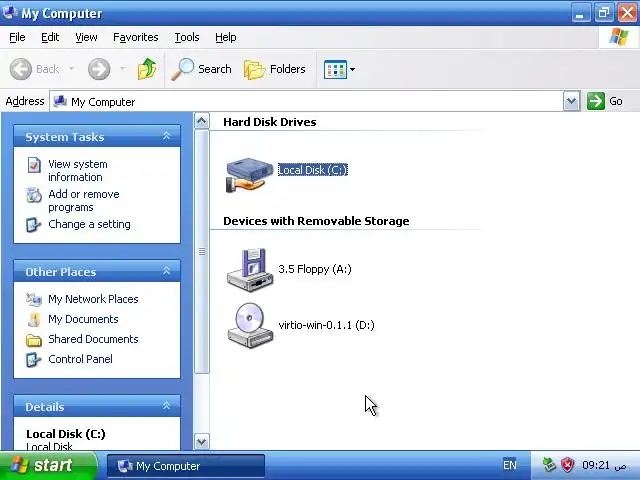
Task: Click the taskbar clock showing 09:21
Action: coord(604,466)
